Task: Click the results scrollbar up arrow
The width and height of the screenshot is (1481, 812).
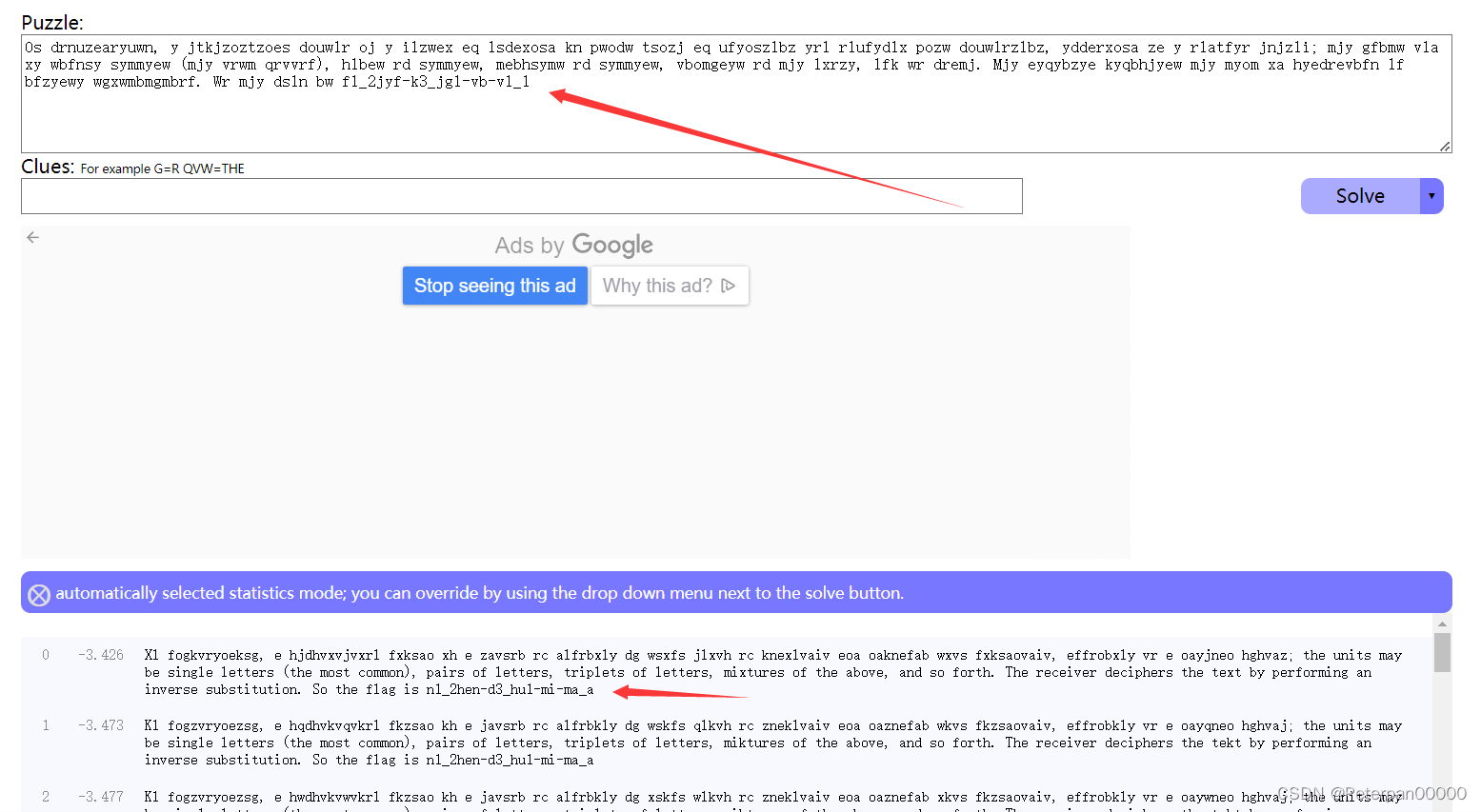Action: [x=1442, y=624]
